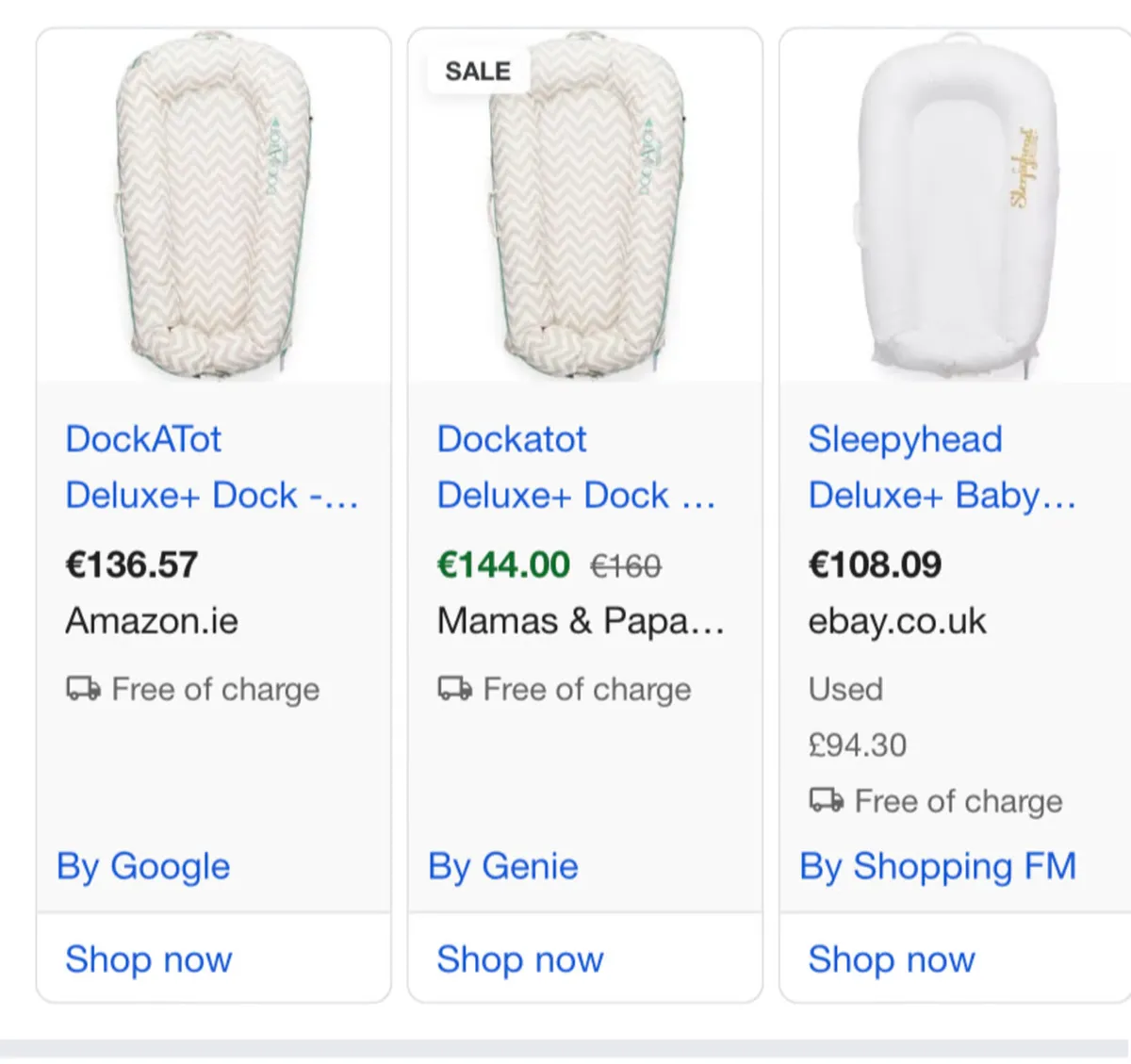This screenshot has width=1131, height=1064.
Task: Click the By Shopping FM link
Action: pos(938,866)
